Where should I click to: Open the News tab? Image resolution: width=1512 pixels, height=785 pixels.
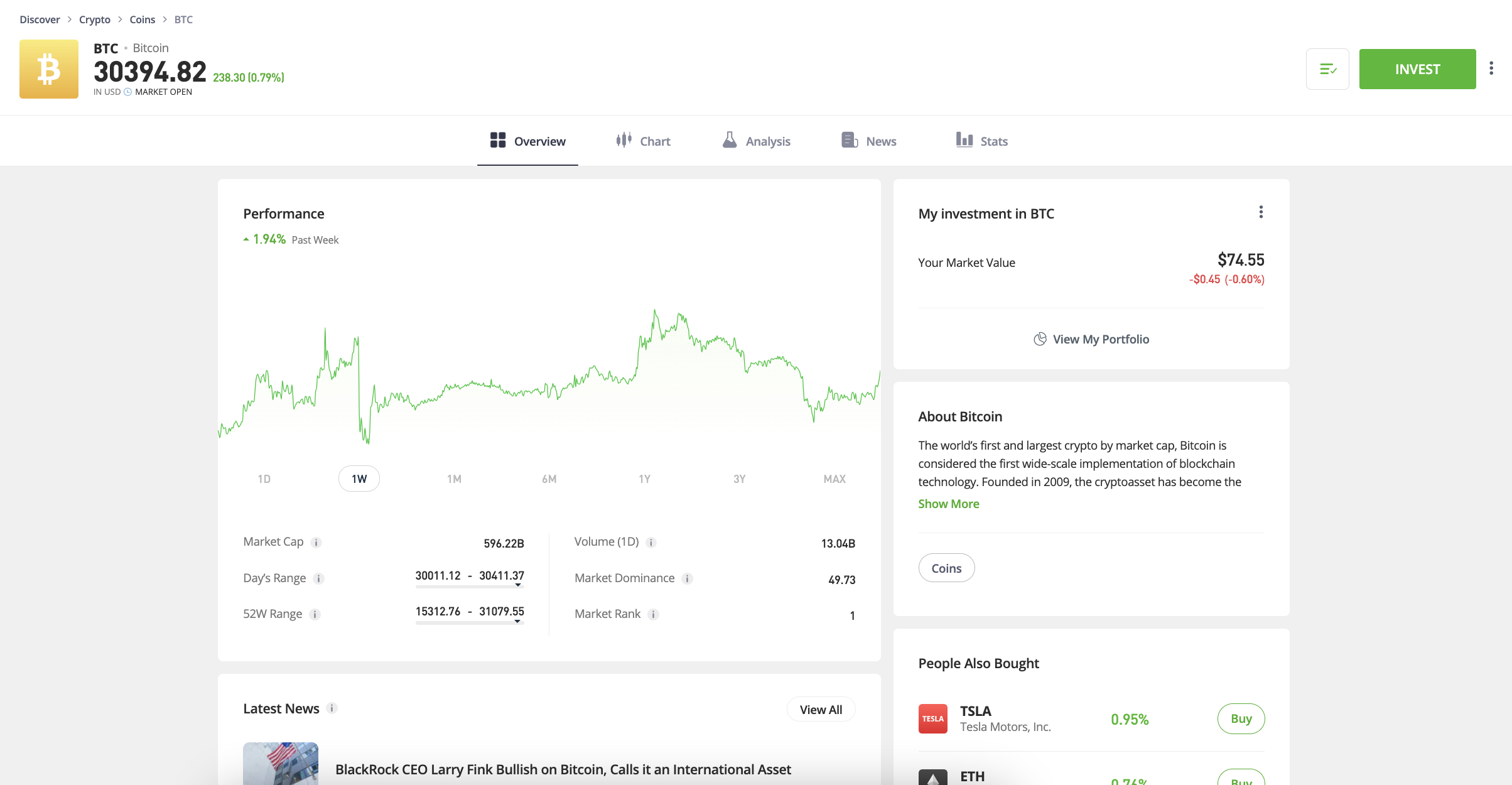[x=869, y=141]
